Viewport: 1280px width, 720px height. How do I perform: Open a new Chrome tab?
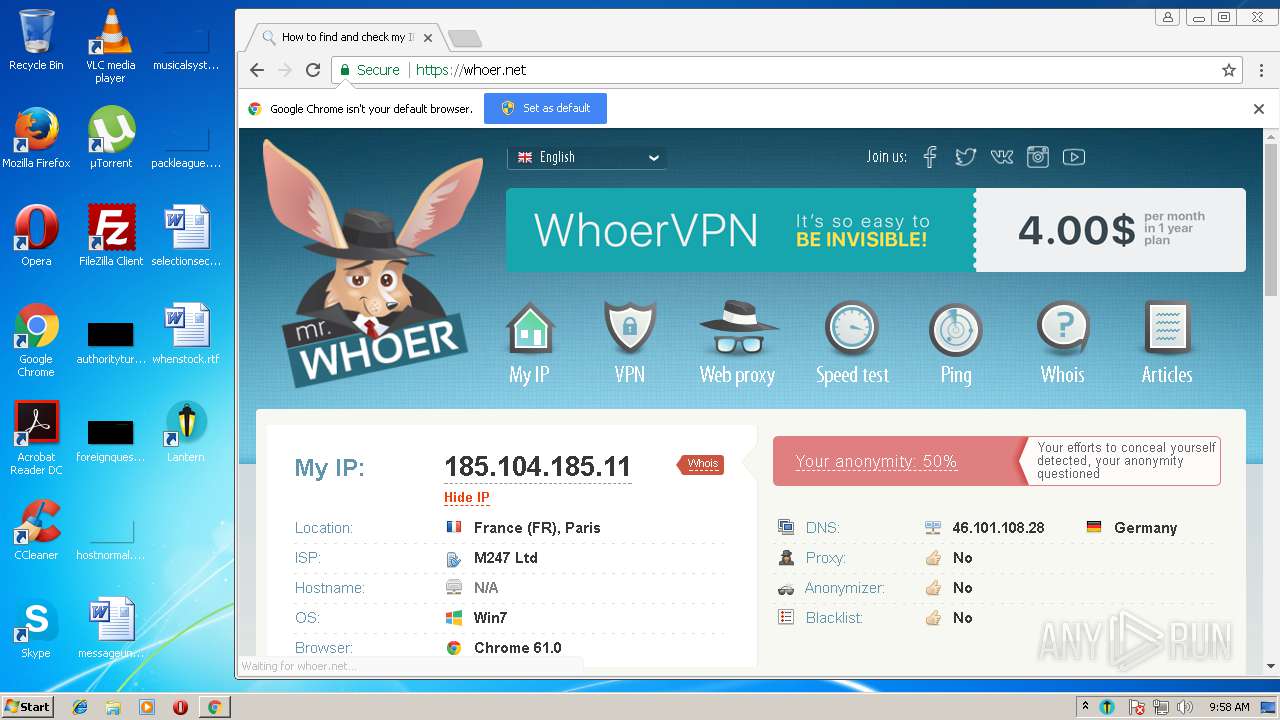click(x=465, y=39)
